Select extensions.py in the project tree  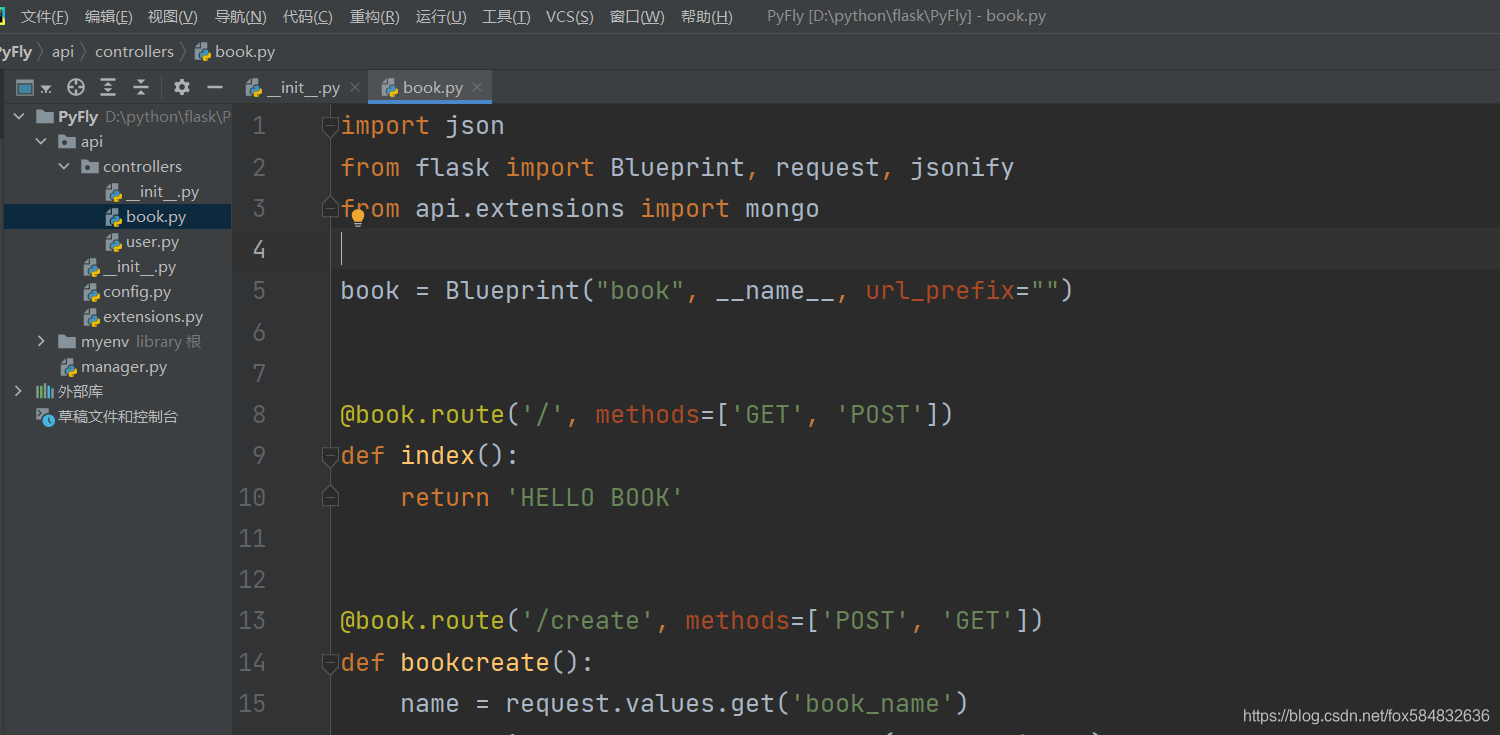tap(153, 317)
